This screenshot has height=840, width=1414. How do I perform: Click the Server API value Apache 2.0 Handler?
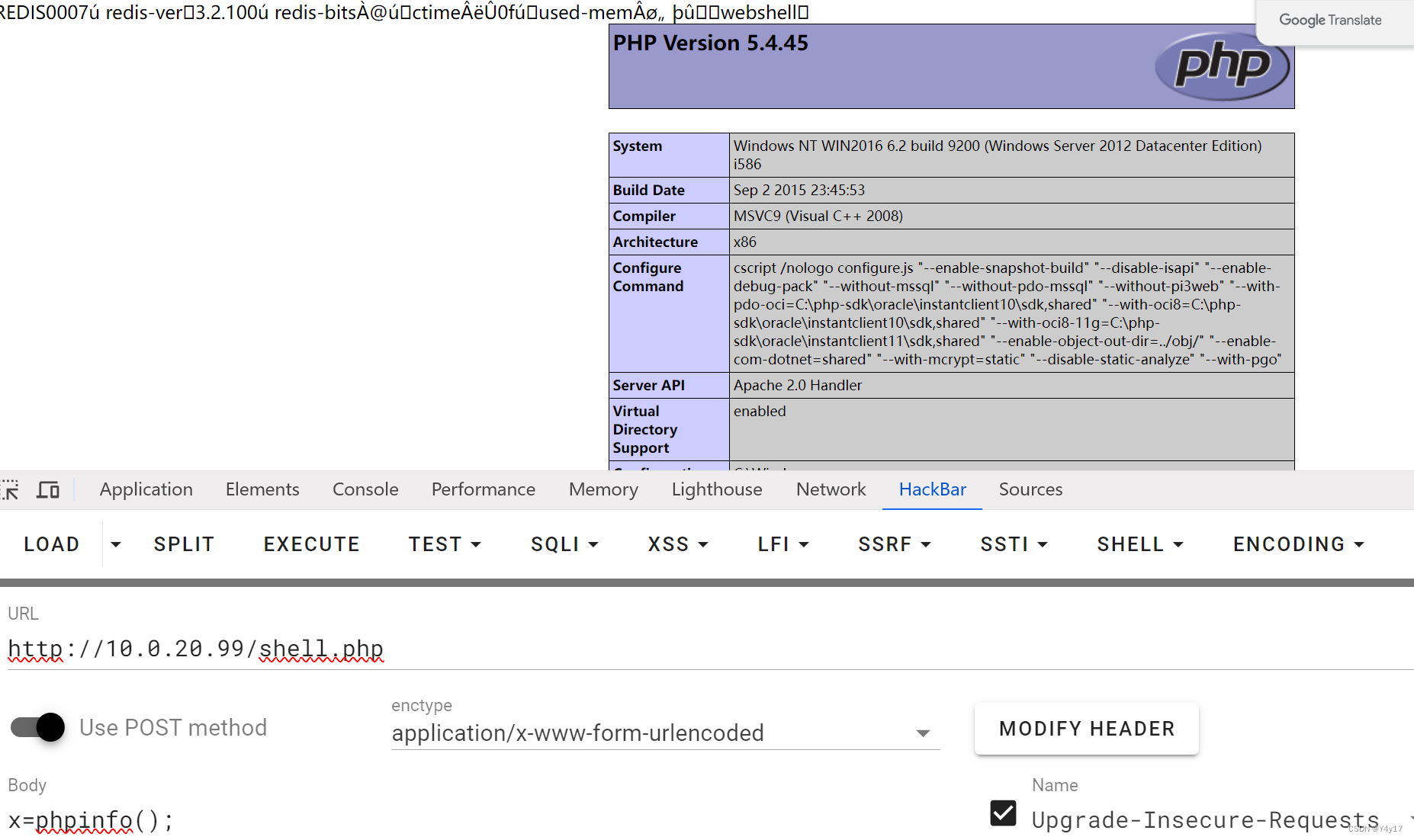pyautogui.click(x=798, y=385)
